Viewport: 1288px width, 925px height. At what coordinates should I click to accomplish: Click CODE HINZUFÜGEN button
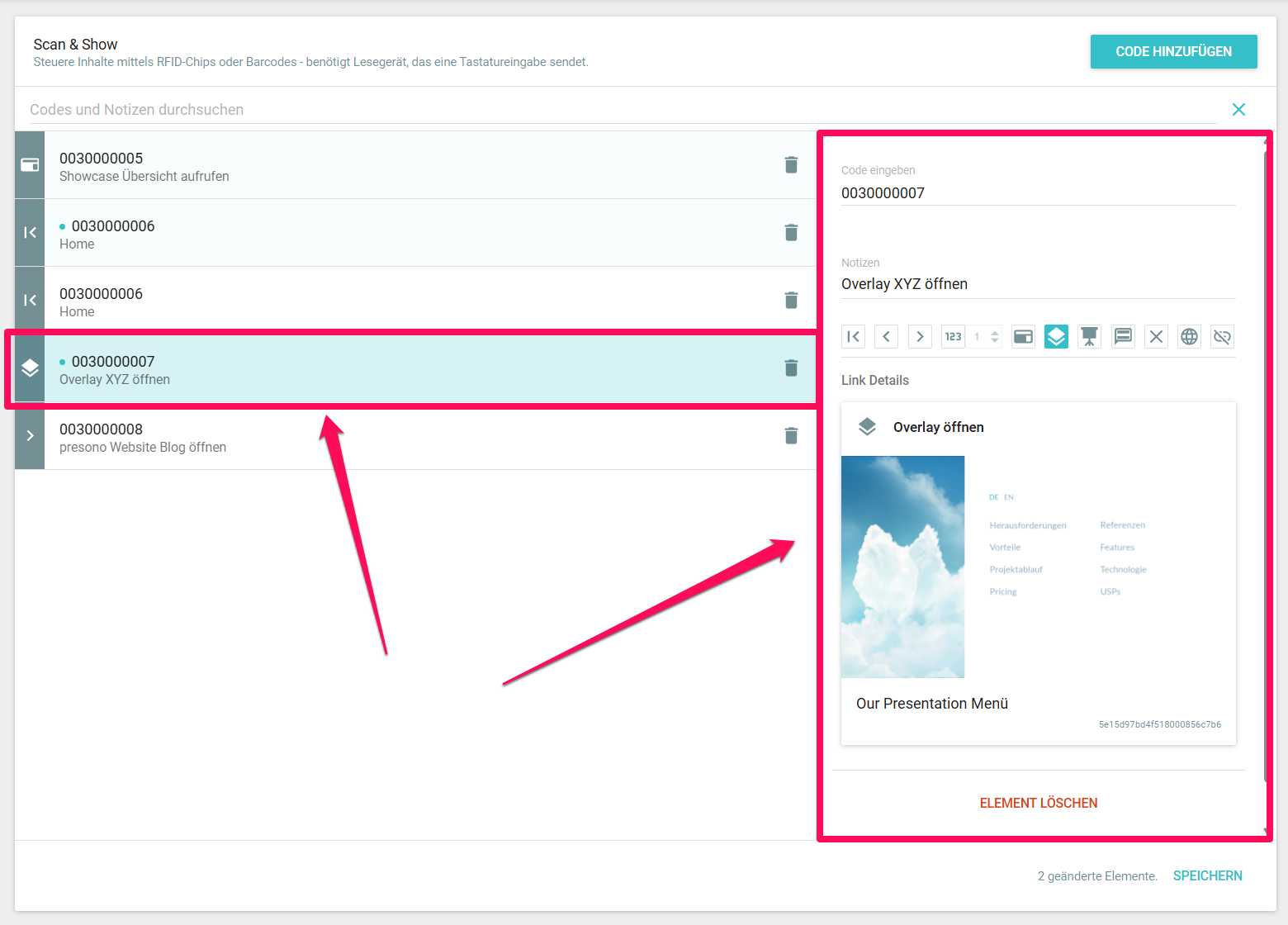[x=1173, y=51]
